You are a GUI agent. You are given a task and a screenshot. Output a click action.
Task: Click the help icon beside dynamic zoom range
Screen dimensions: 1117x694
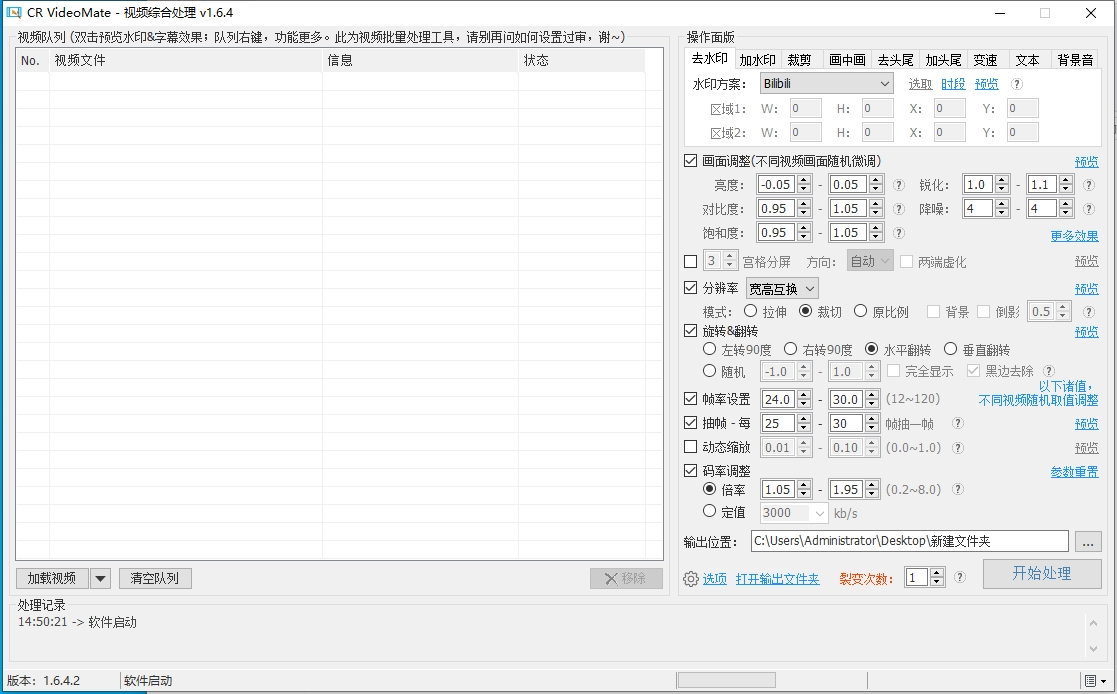tap(958, 448)
